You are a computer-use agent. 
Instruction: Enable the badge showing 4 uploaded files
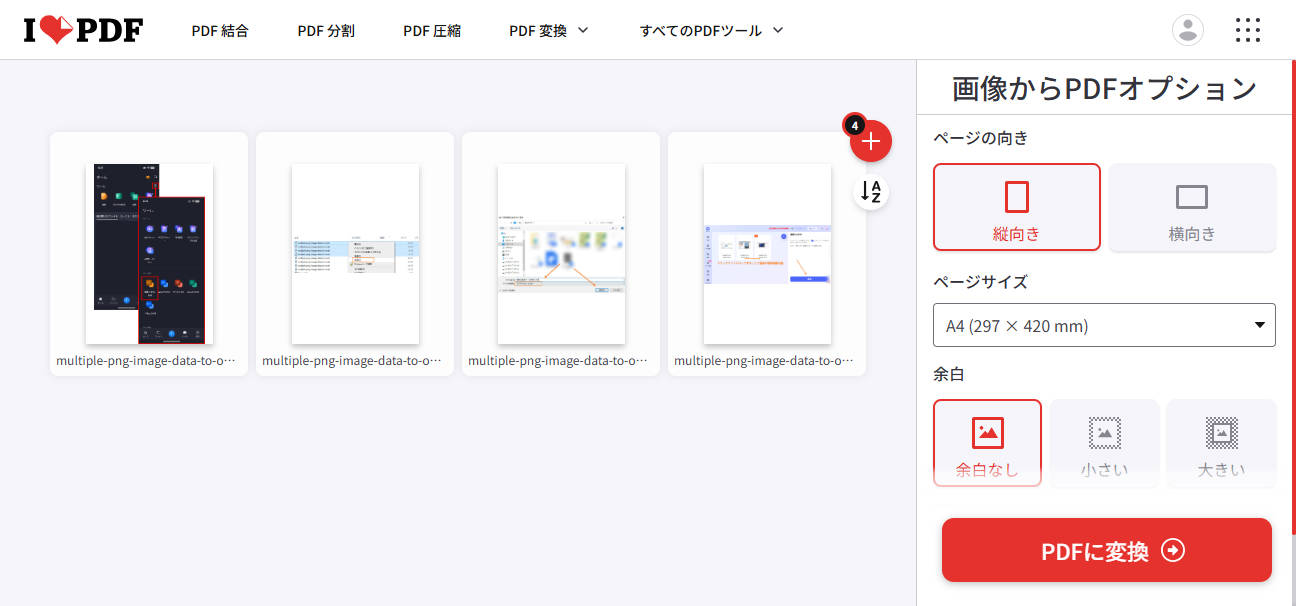(x=854, y=124)
